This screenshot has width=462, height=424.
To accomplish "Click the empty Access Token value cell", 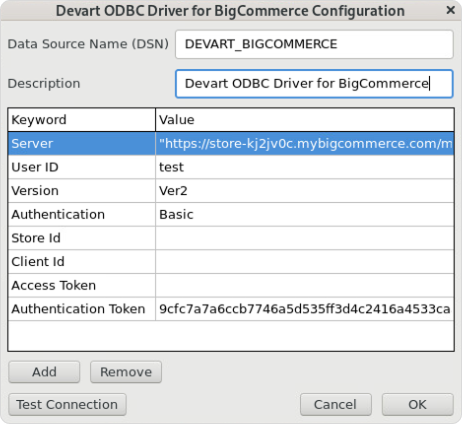I will (305, 286).
